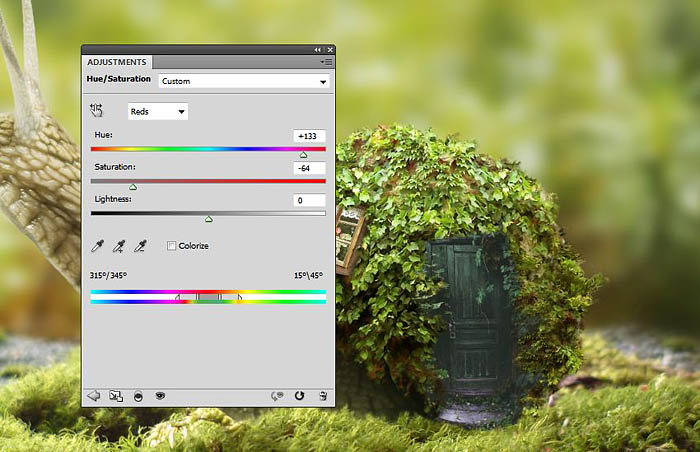The height and width of the screenshot is (452, 700).
Task: Switch panel to expanded view icon
Action: coord(116,396)
